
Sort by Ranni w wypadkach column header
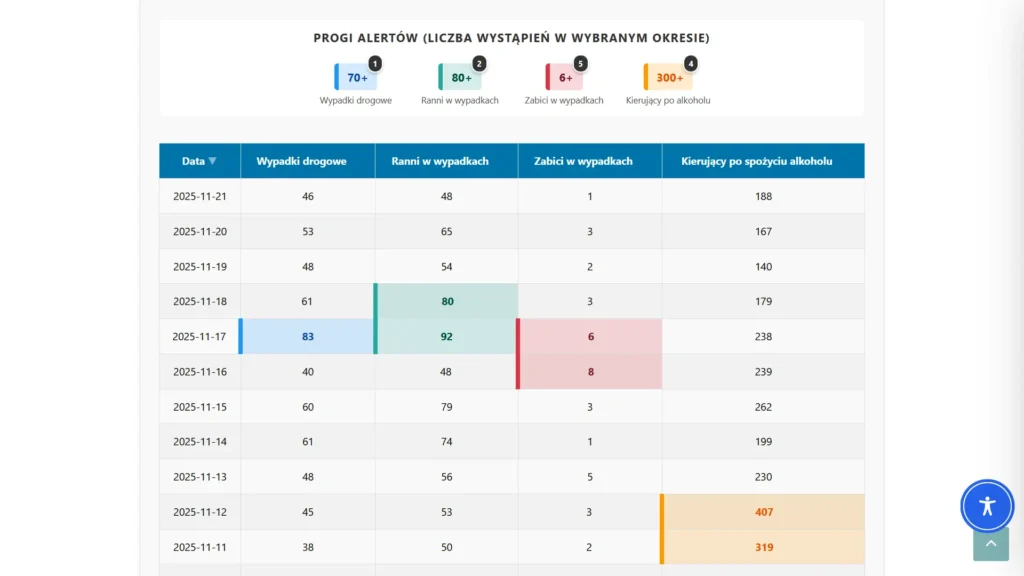click(x=446, y=161)
